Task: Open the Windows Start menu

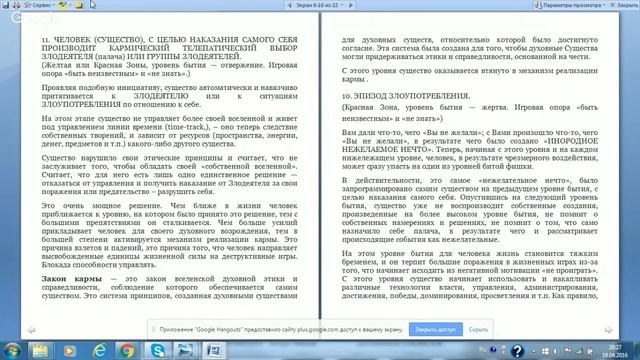Action: (12, 351)
